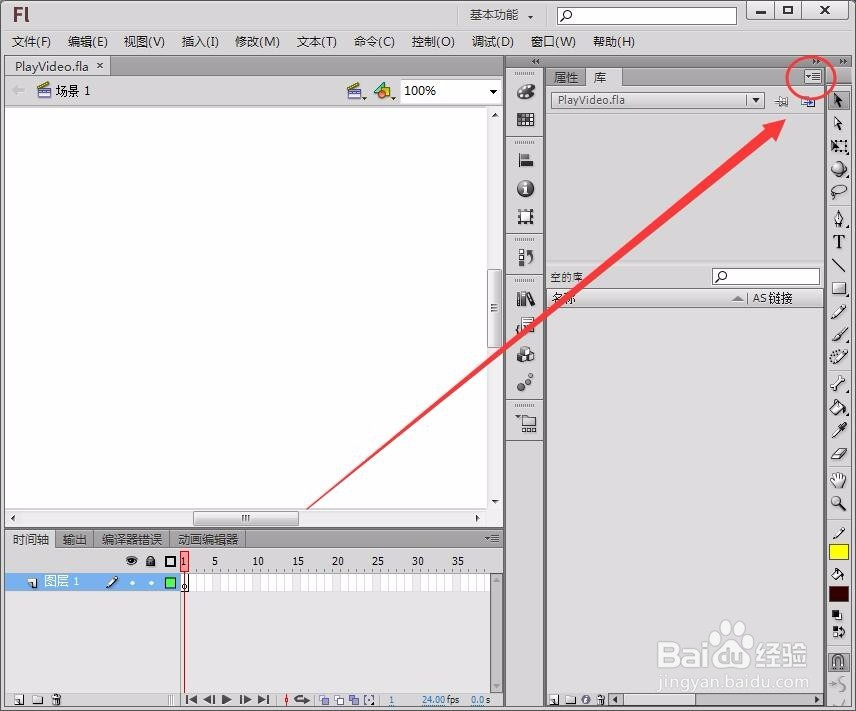Open the Edit Scene dropdown
The image size is (856, 711).
click(356, 91)
